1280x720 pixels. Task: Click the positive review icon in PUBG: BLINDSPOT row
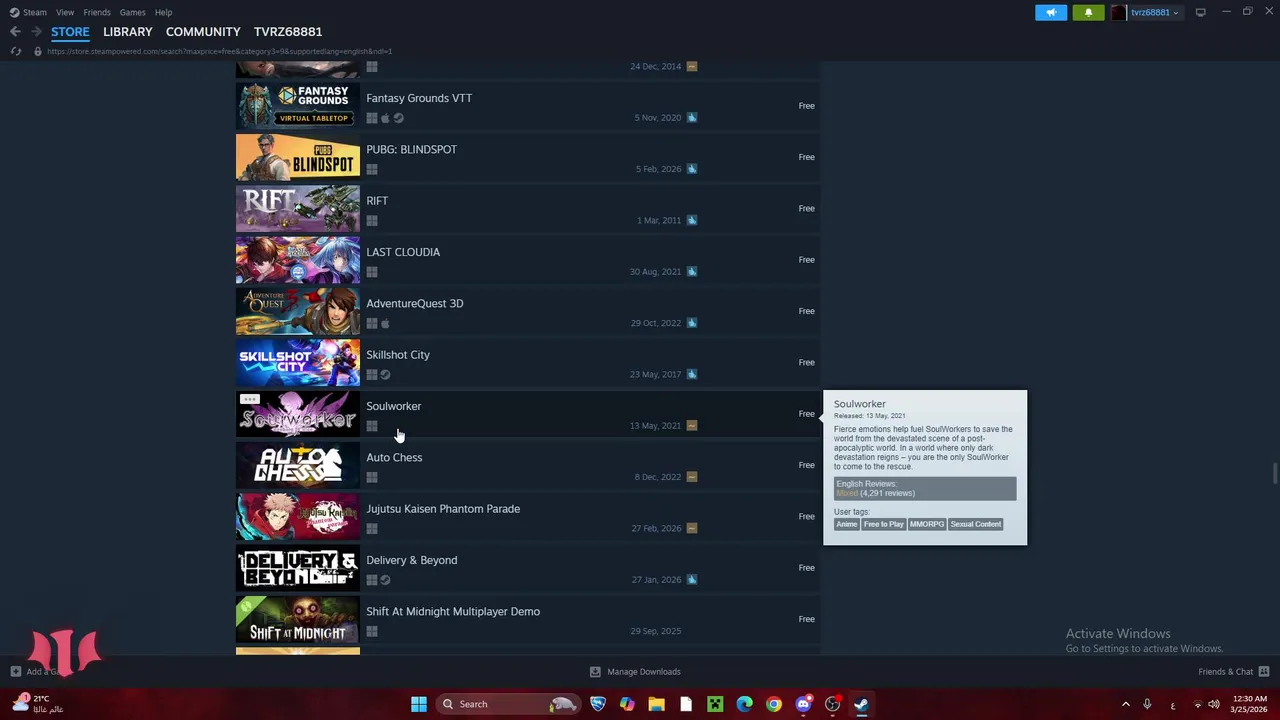coord(692,169)
